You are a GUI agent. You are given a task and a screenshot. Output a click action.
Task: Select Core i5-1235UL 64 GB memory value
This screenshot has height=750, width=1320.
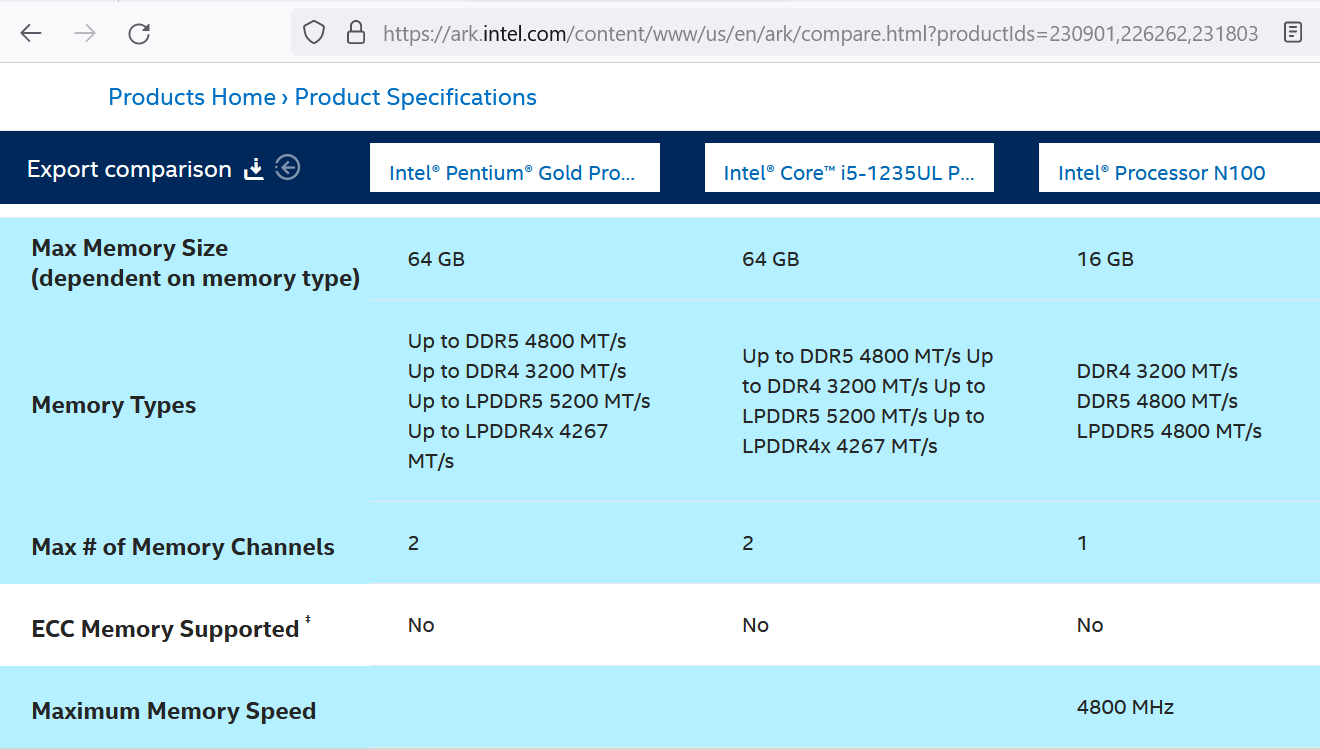[771, 259]
